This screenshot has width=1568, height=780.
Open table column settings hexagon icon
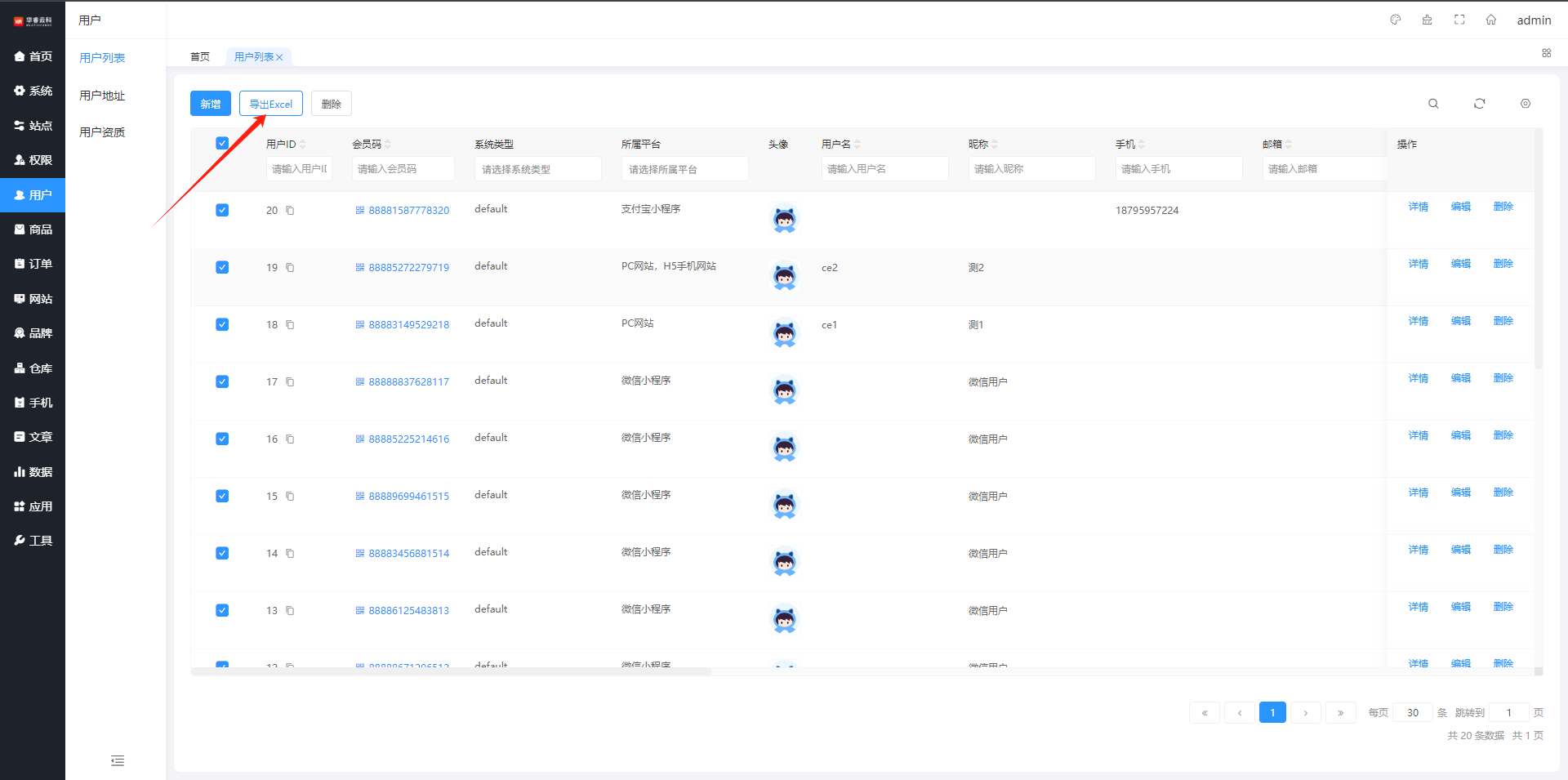1526,104
